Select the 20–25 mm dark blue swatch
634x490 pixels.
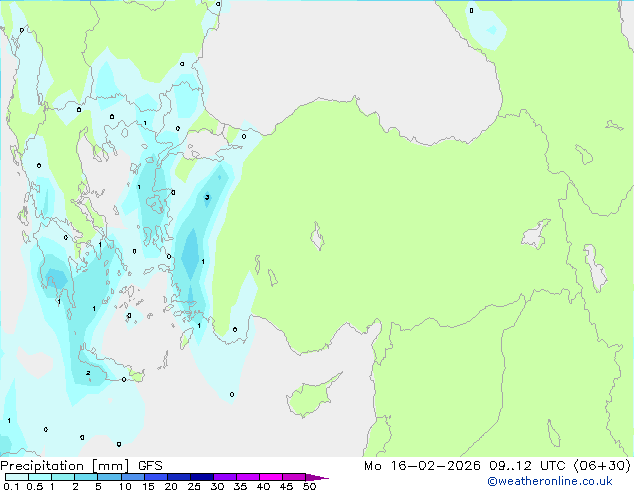click(x=179, y=477)
